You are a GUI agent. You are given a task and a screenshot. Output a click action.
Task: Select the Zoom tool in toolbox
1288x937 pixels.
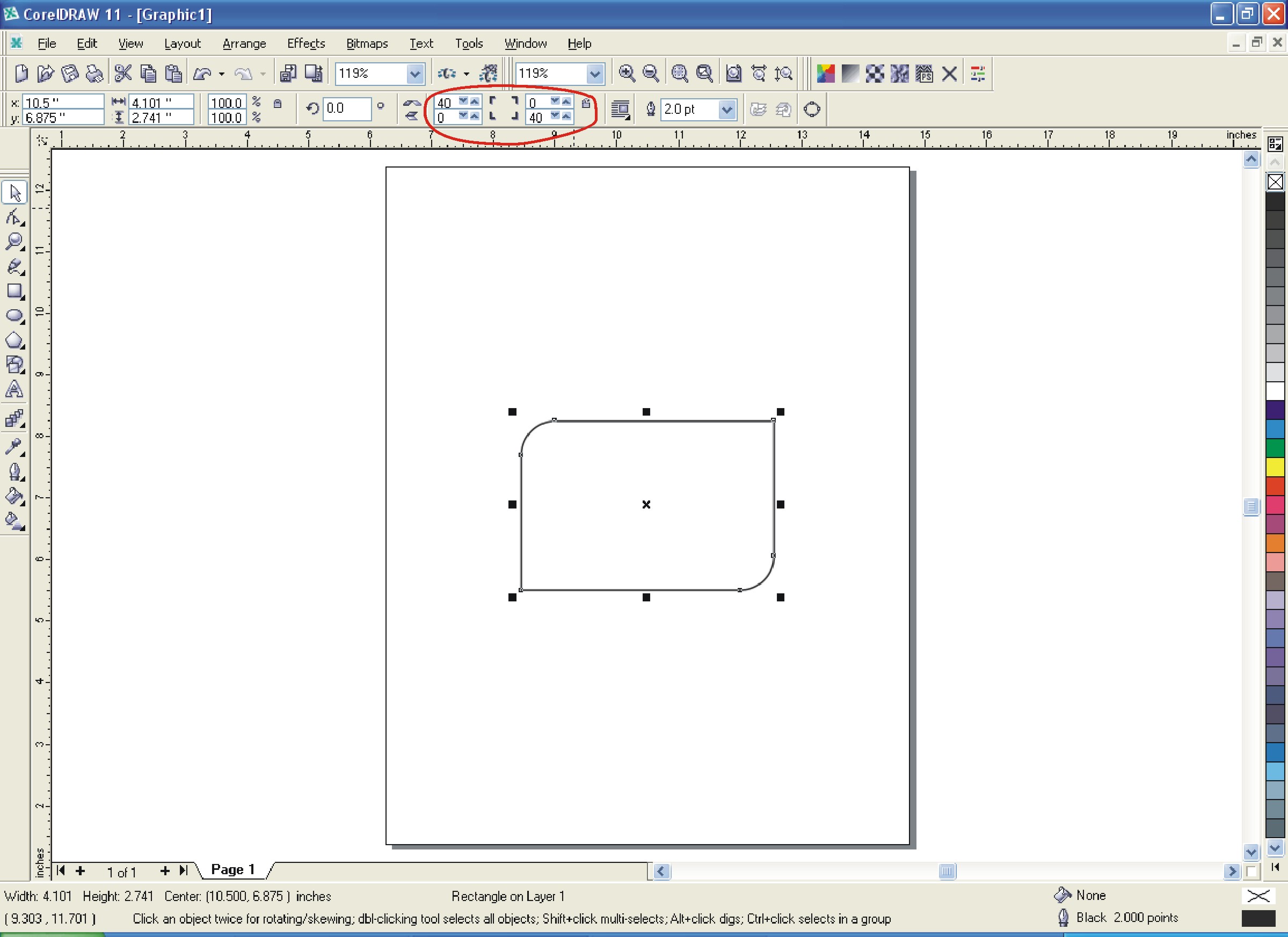(x=15, y=242)
